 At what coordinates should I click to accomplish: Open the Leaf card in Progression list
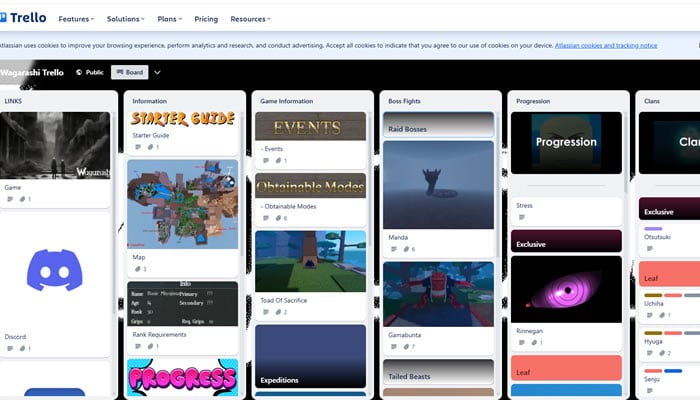point(566,368)
